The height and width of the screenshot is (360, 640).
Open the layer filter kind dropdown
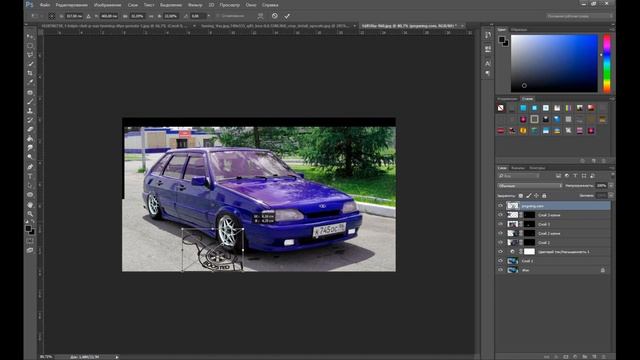point(519,176)
